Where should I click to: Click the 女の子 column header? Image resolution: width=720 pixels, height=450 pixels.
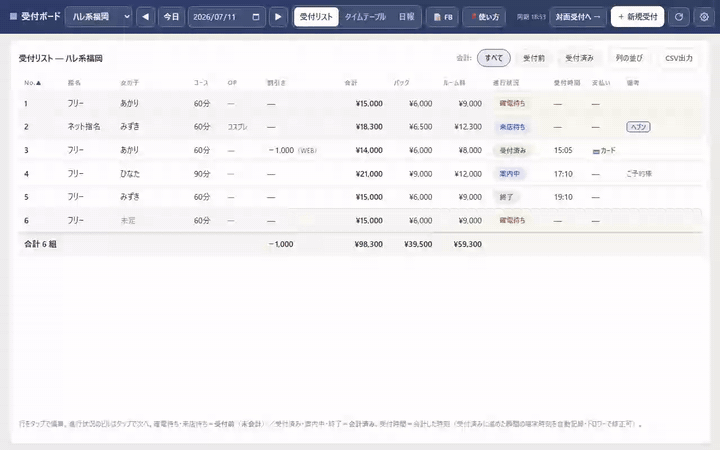pos(129,83)
